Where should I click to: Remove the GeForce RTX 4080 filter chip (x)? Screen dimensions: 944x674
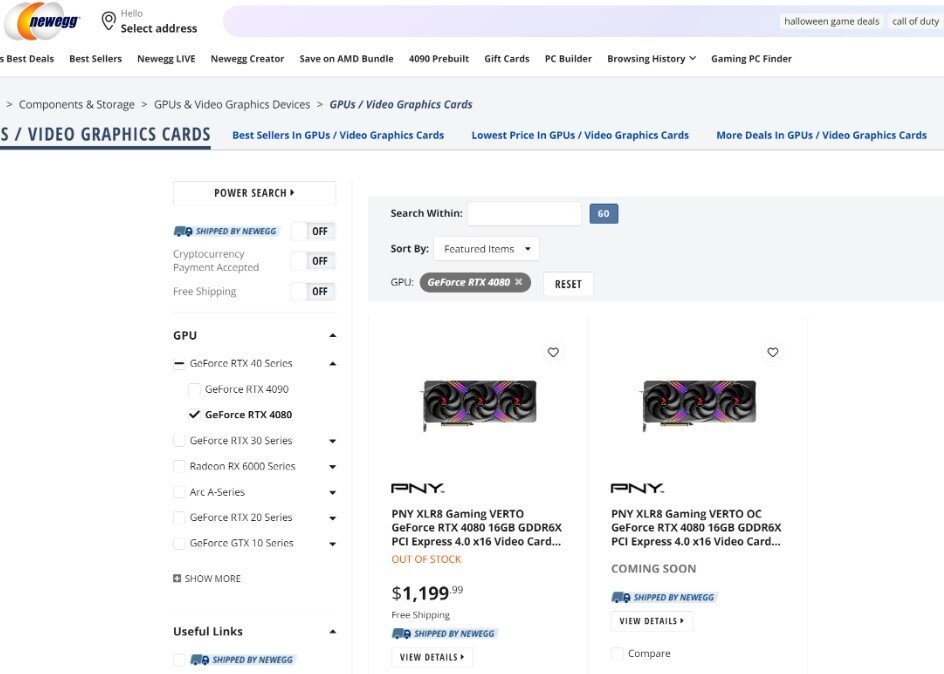coord(518,282)
